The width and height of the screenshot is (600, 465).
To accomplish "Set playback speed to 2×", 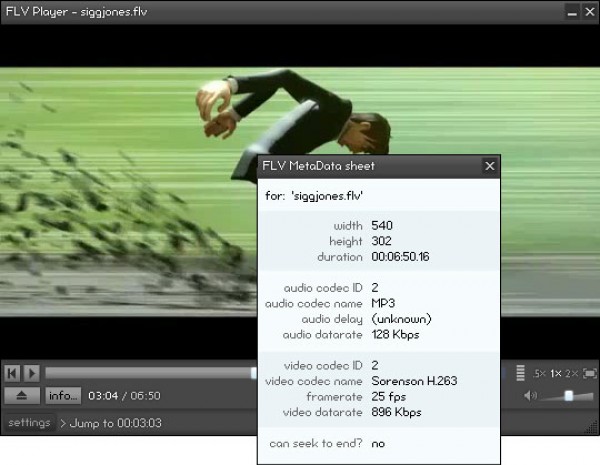I will tap(571, 374).
